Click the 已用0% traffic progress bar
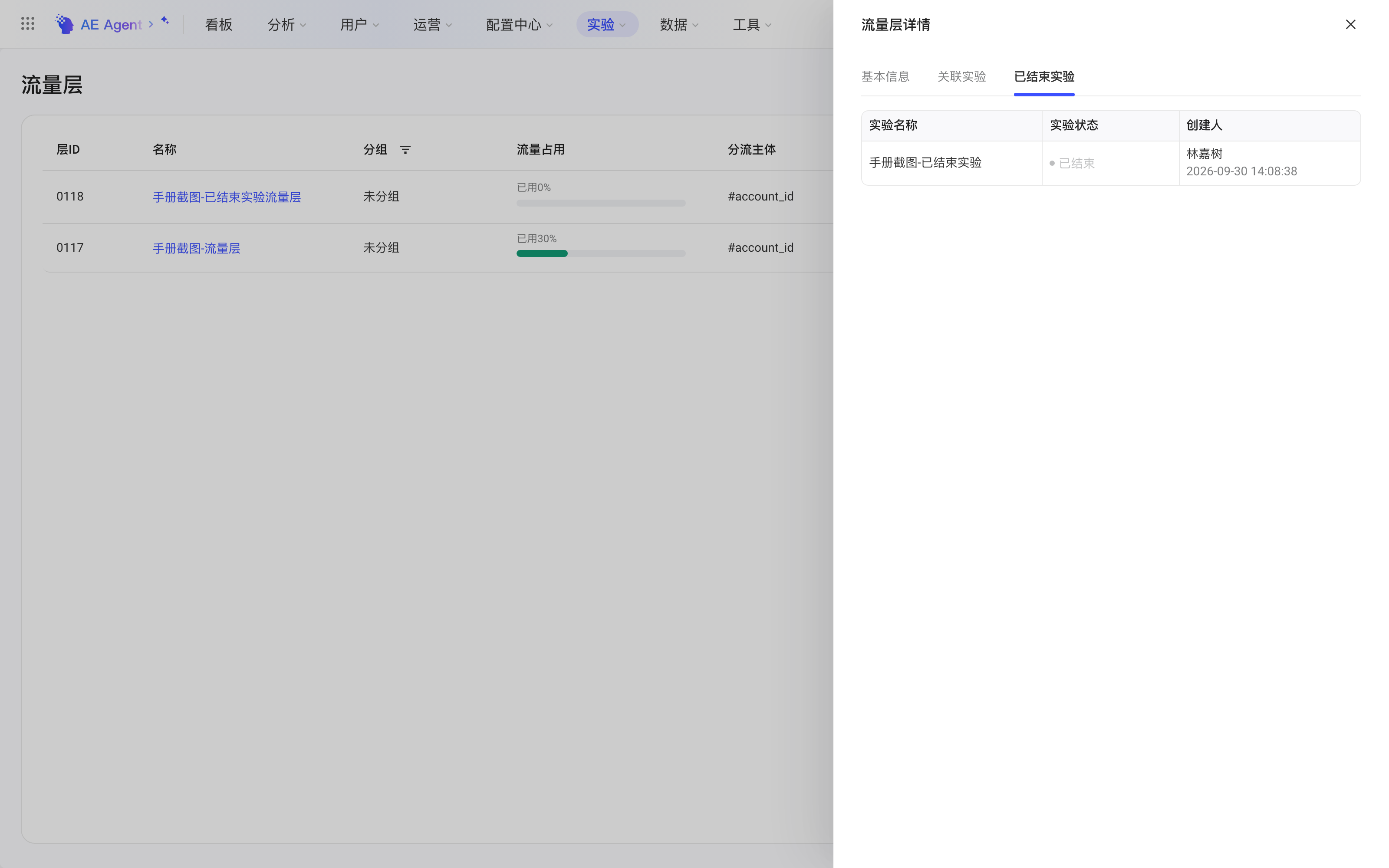Screen dimensions: 1389x868 coord(601,203)
